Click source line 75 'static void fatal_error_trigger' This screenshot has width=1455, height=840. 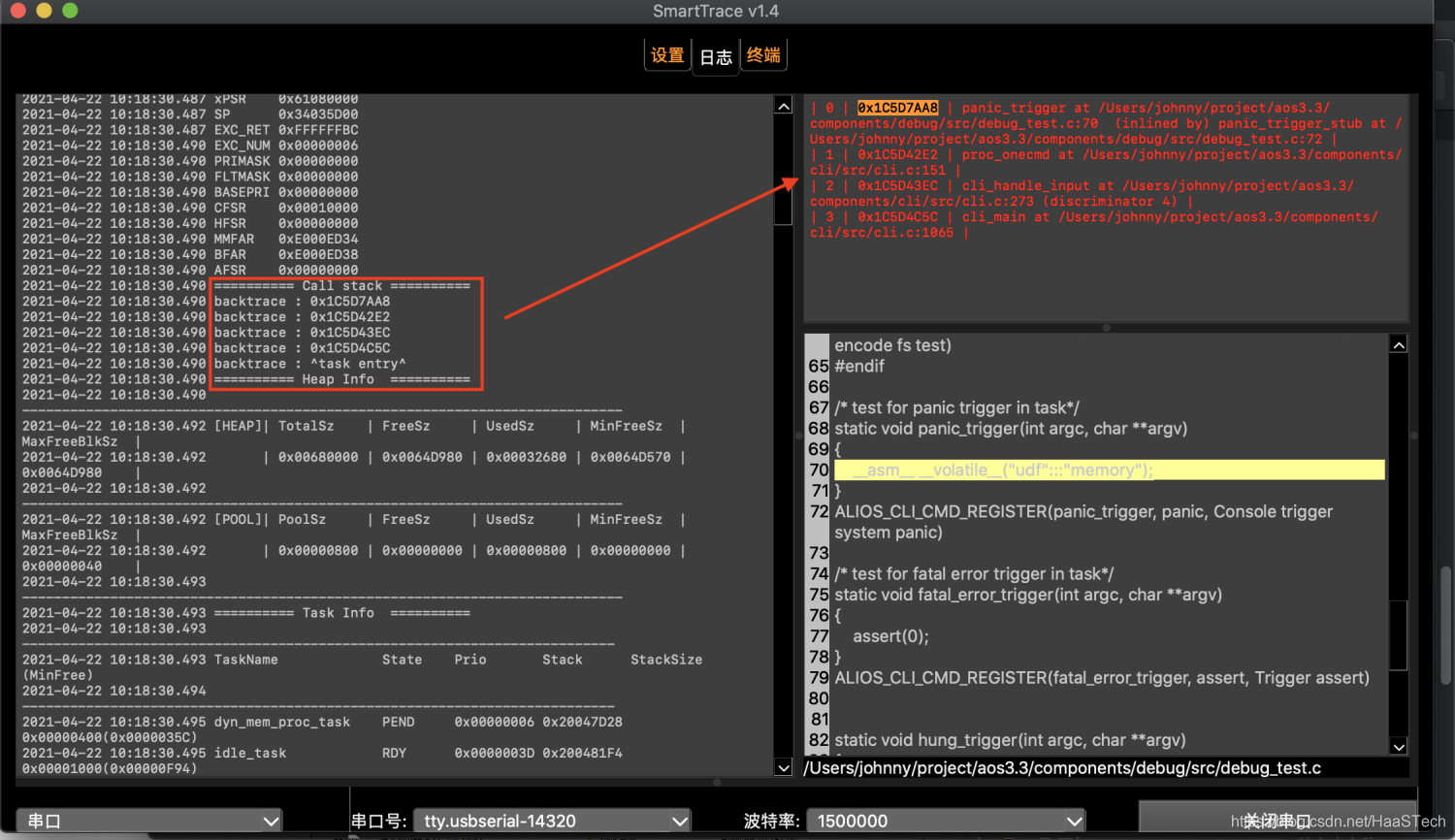[x=1028, y=595]
